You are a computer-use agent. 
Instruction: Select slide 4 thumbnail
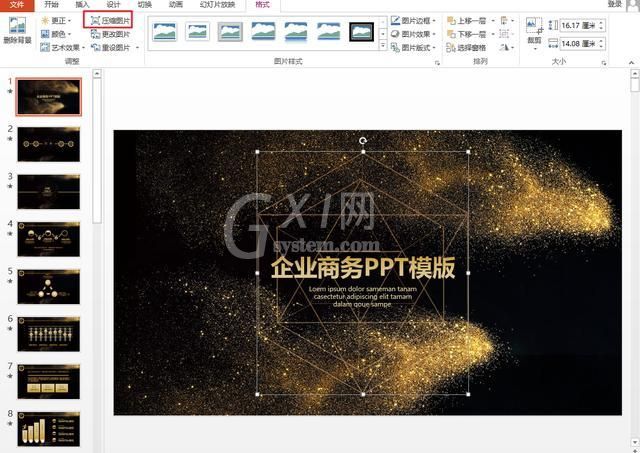tap(49, 239)
